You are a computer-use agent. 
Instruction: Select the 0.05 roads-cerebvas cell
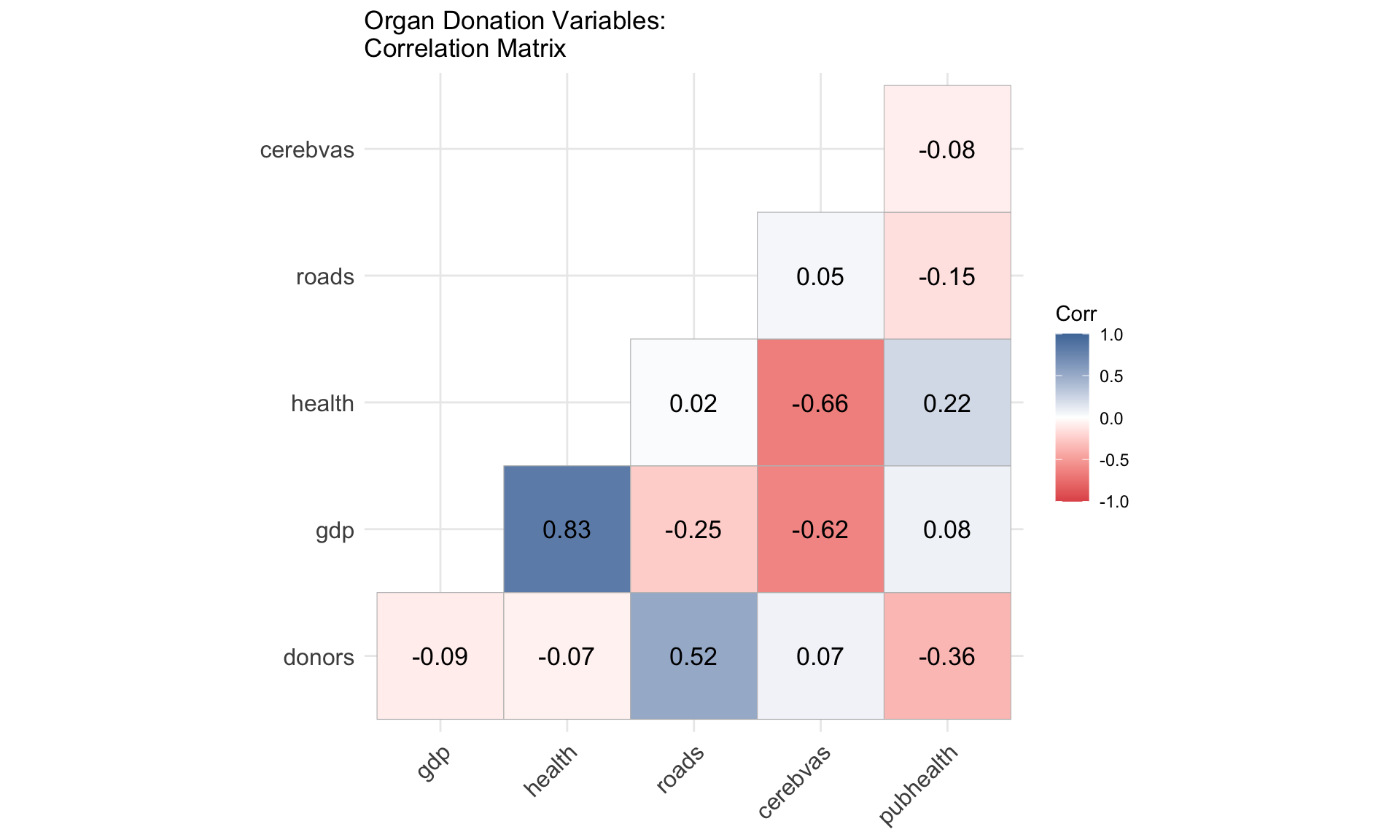click(x=820, y=276)
